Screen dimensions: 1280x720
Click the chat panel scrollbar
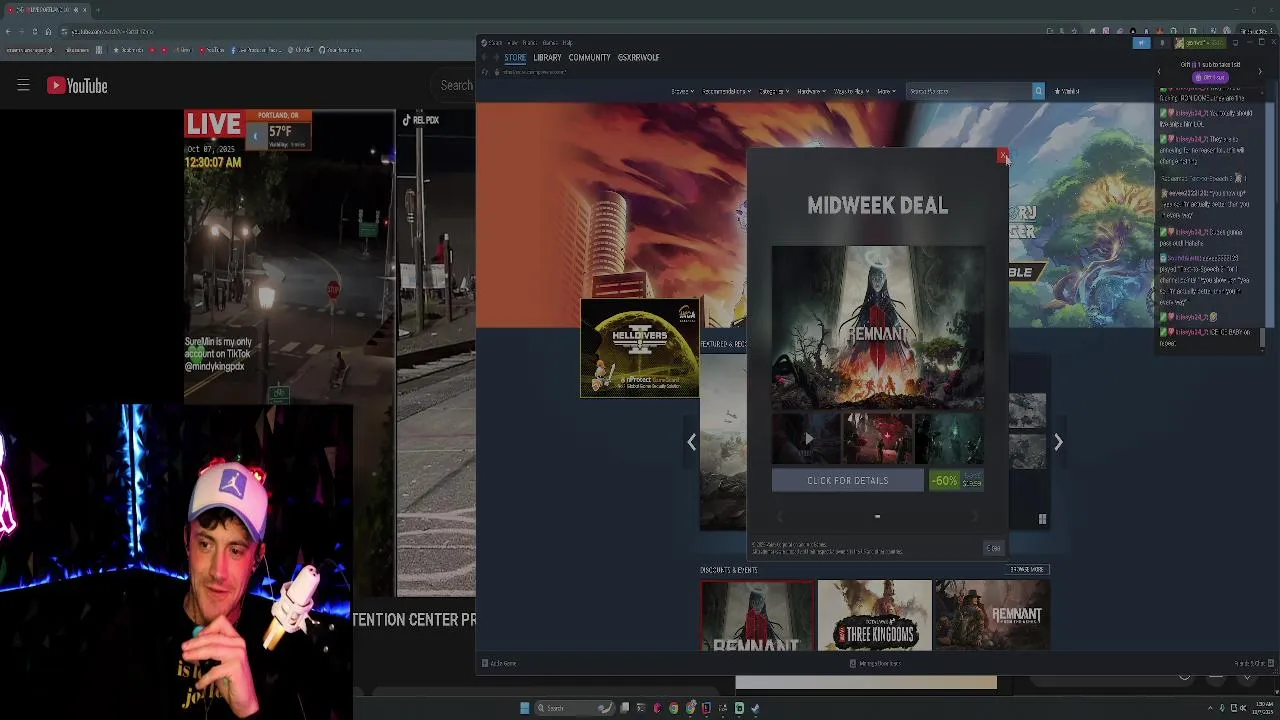click(1262, 340)
